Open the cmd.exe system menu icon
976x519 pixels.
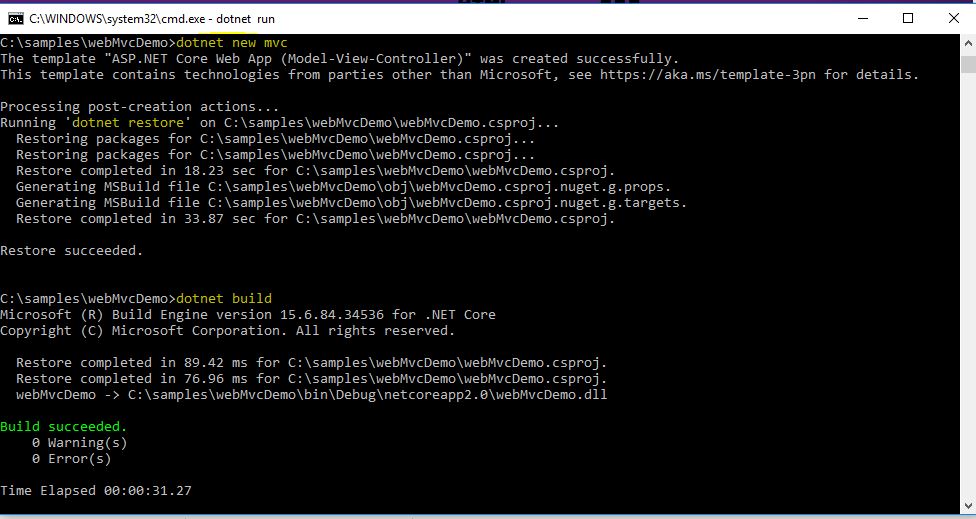[16, 19]
